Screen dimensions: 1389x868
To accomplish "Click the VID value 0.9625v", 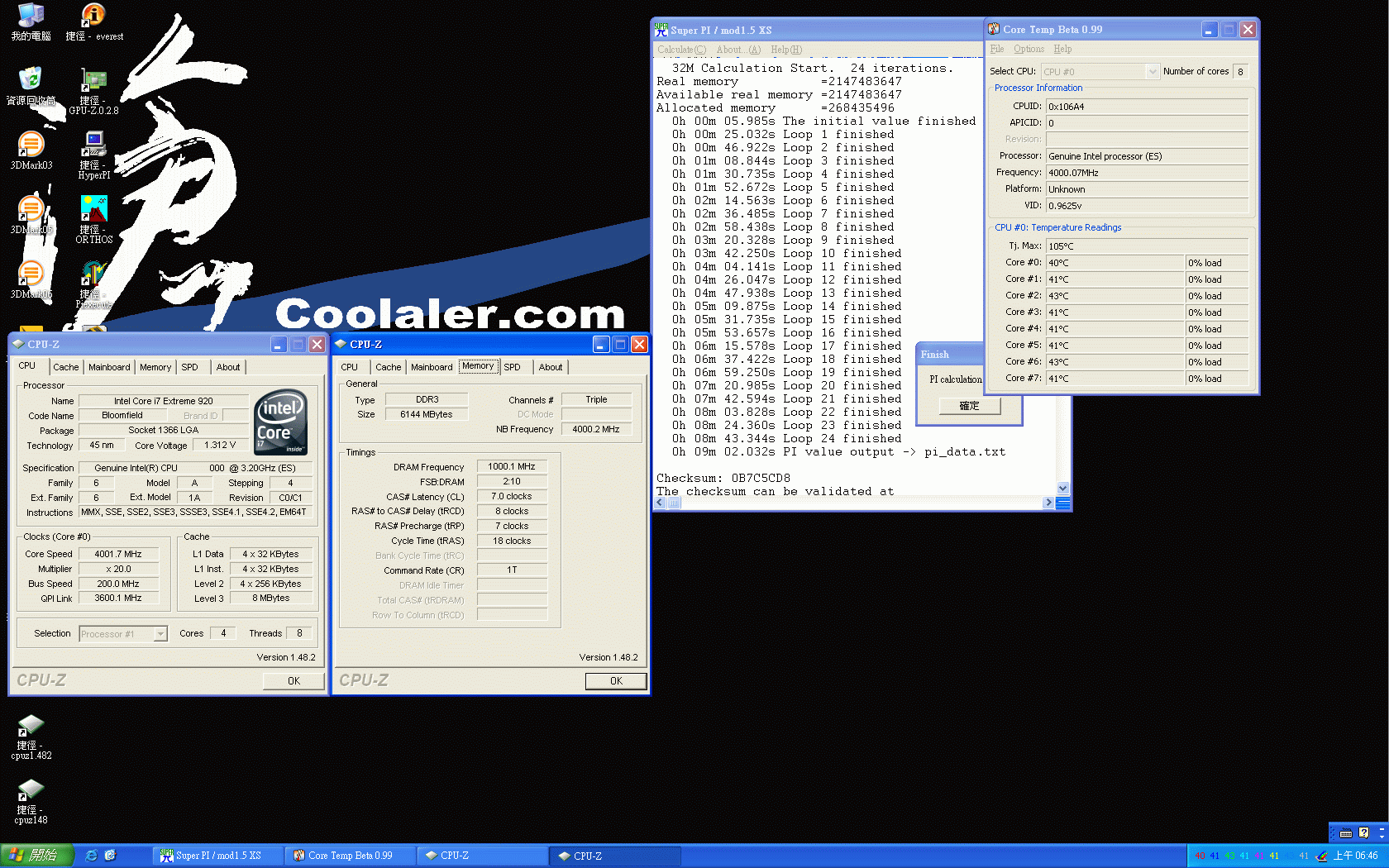I will coord(1148,206).
